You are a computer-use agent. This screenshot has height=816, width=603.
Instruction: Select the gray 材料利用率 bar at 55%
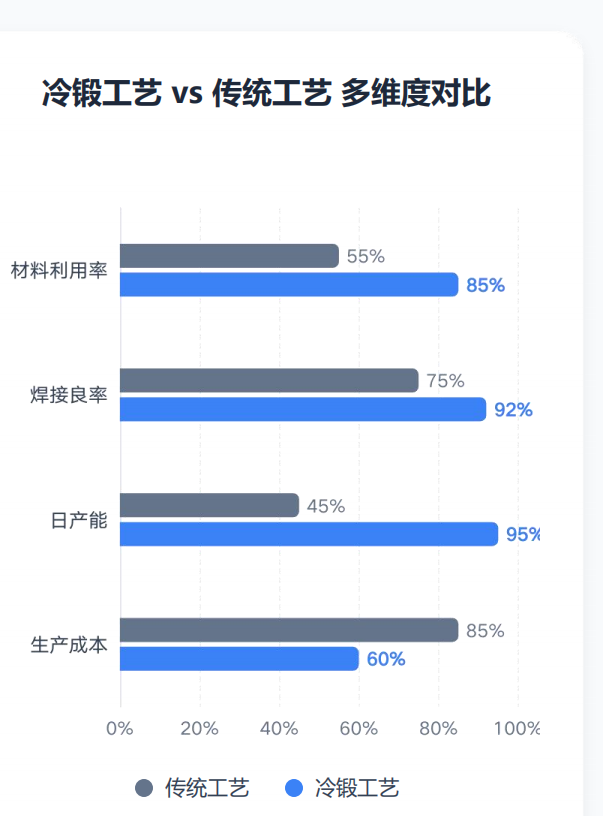[x=229, y=256]
